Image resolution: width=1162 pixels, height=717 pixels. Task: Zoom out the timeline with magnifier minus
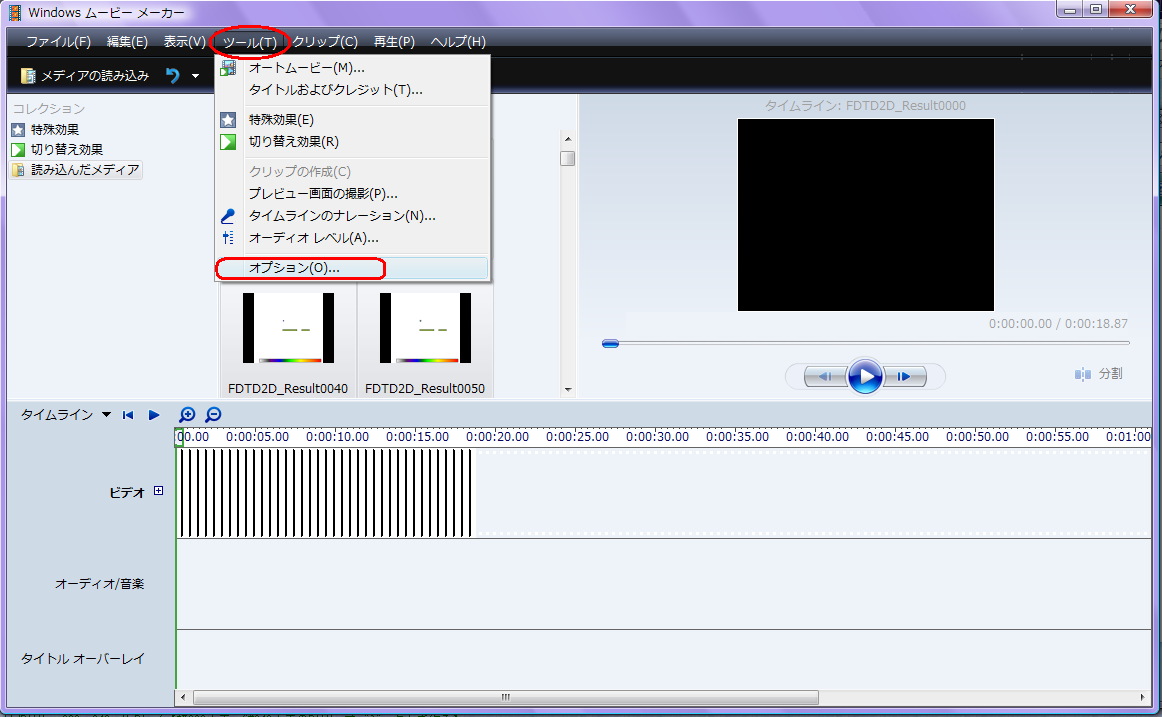[213, 415]
